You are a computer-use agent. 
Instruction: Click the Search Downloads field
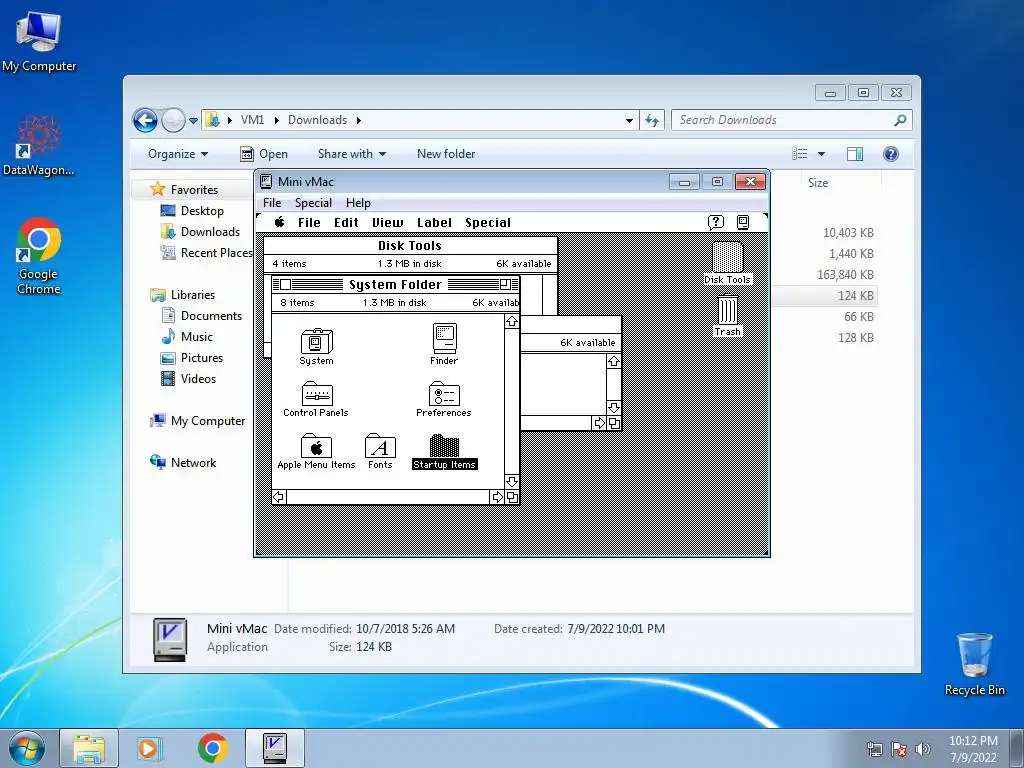pos(791,120)
